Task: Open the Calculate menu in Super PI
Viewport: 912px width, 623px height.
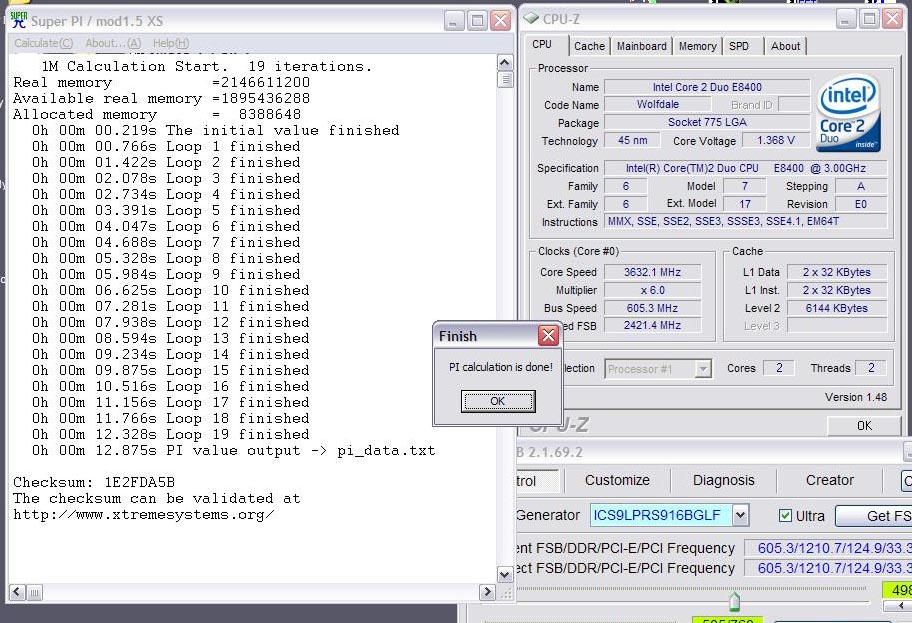Action: pyautogui.click(x=44, y=43)
